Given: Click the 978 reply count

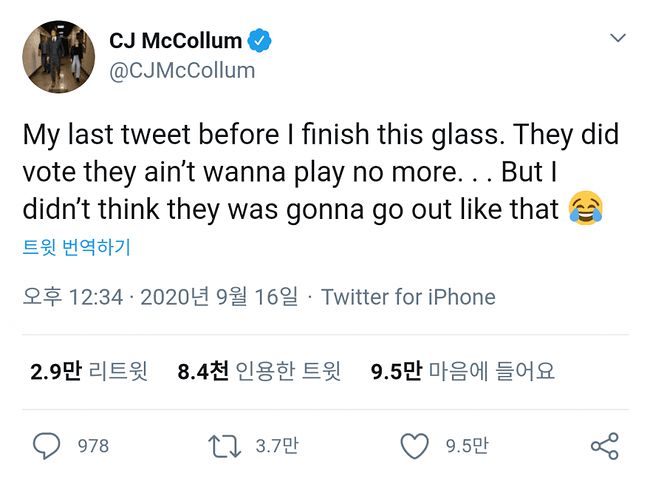Looking at the screenshot, I should coord(93,446).
